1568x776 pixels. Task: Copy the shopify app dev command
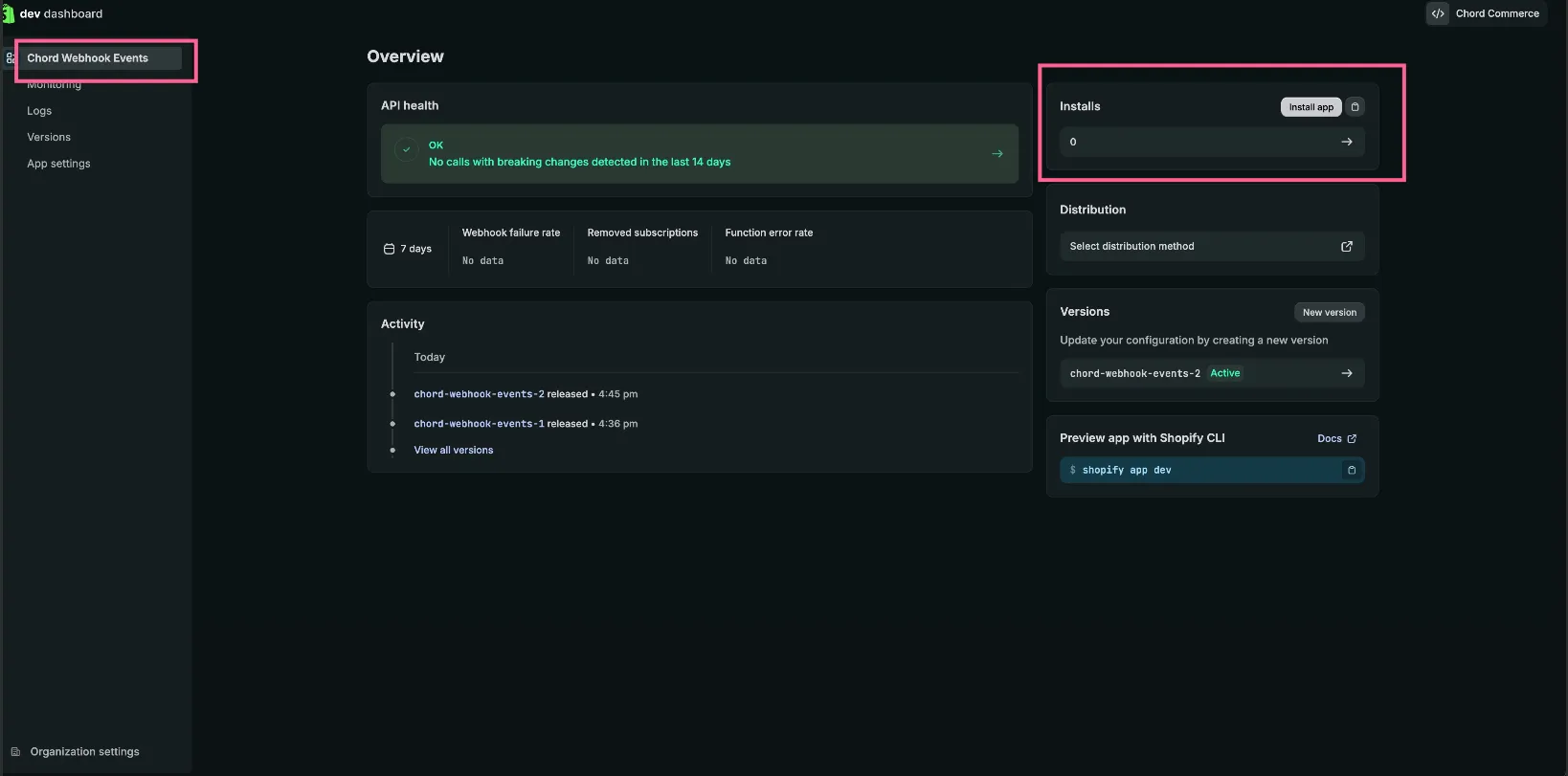tap(1352, 470)
